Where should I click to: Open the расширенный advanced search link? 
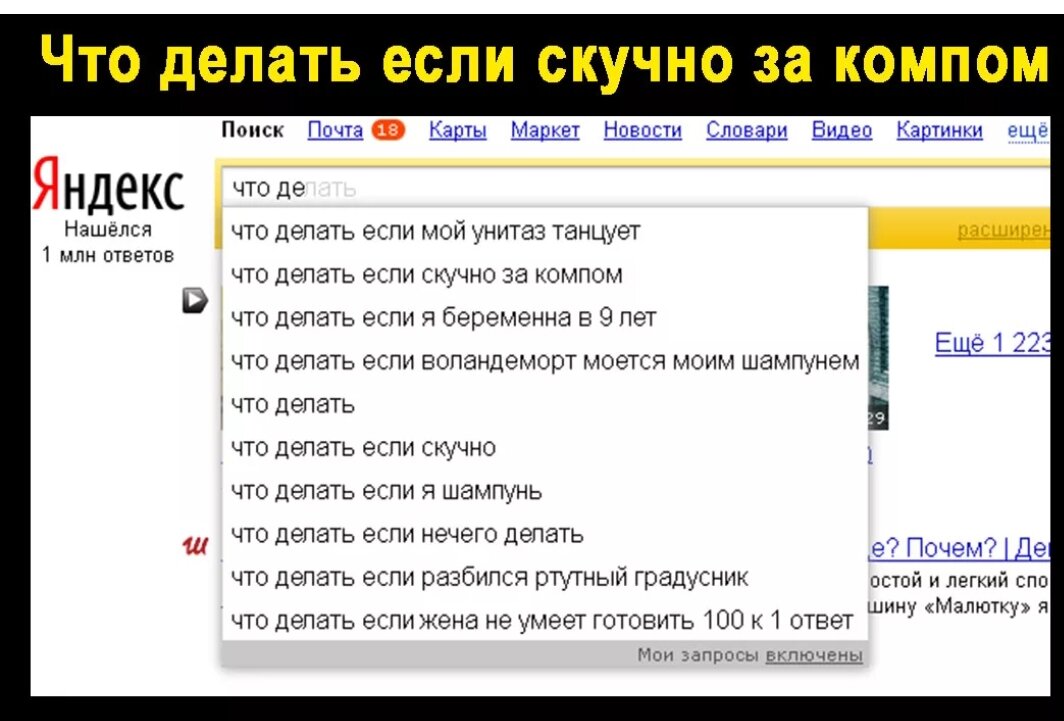[1003, 231]
